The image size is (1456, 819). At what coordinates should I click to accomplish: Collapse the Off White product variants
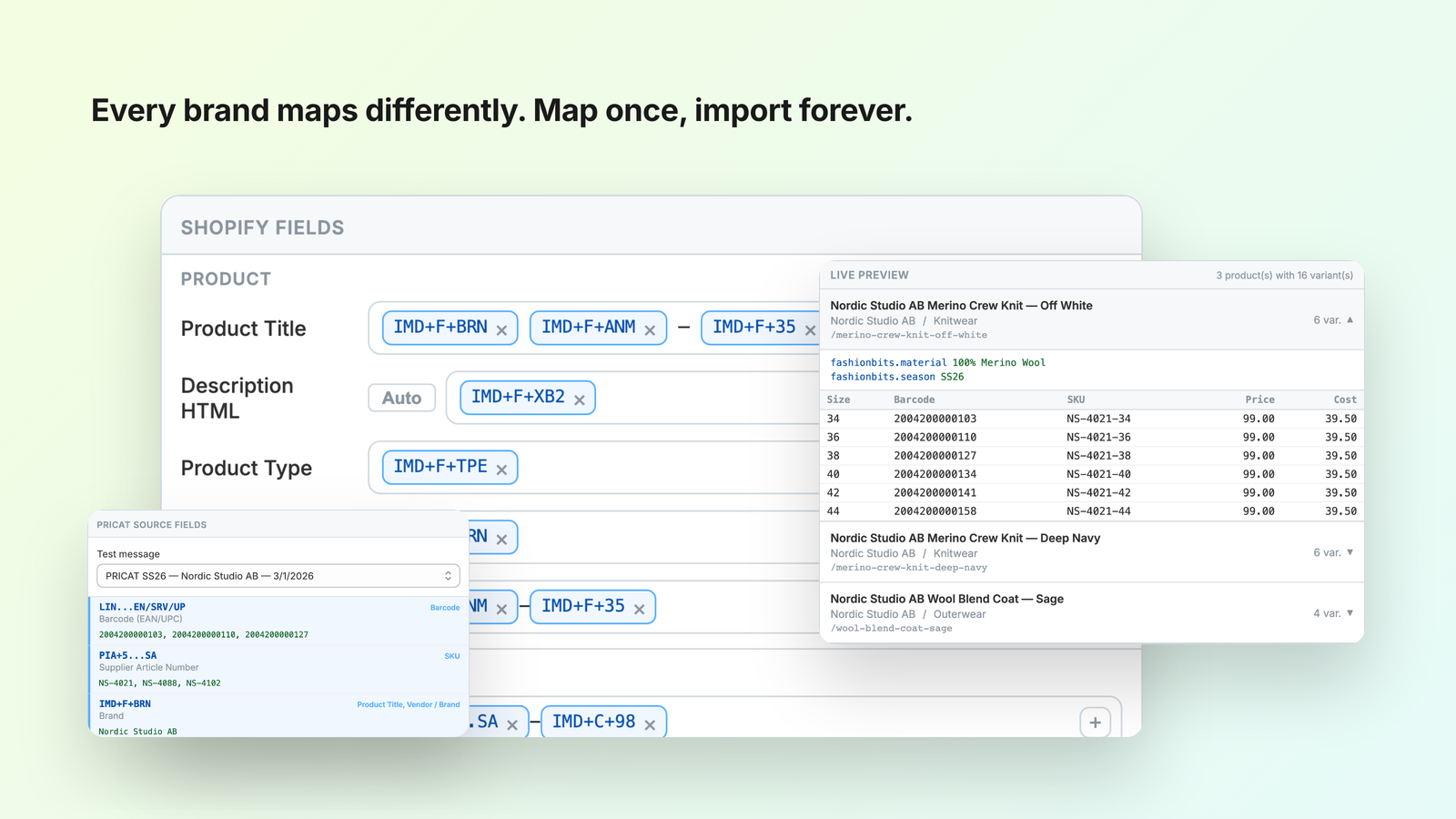(1350, 319)
